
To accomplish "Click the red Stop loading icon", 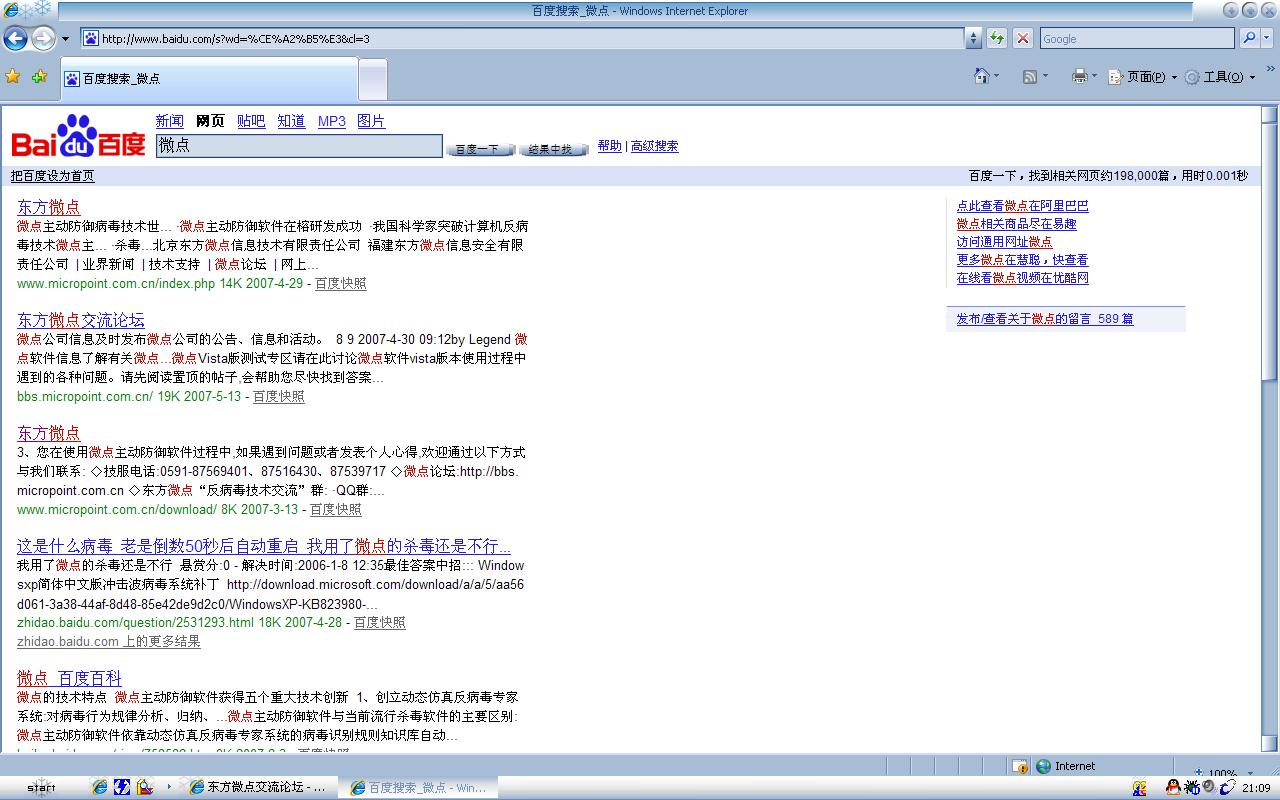I will pyautogui.click(x=1022, y=39).
